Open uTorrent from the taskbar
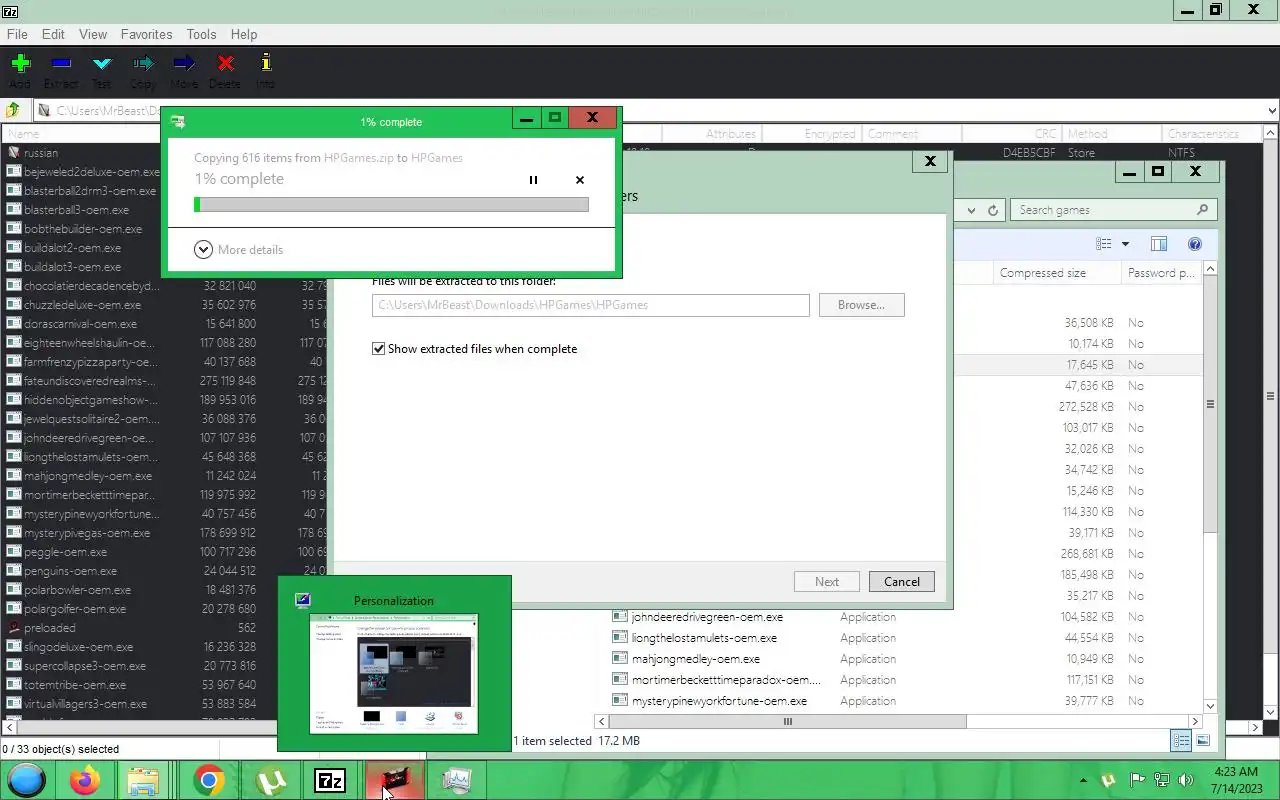This screenshot has height=800, width=1280. pos(270,780)
